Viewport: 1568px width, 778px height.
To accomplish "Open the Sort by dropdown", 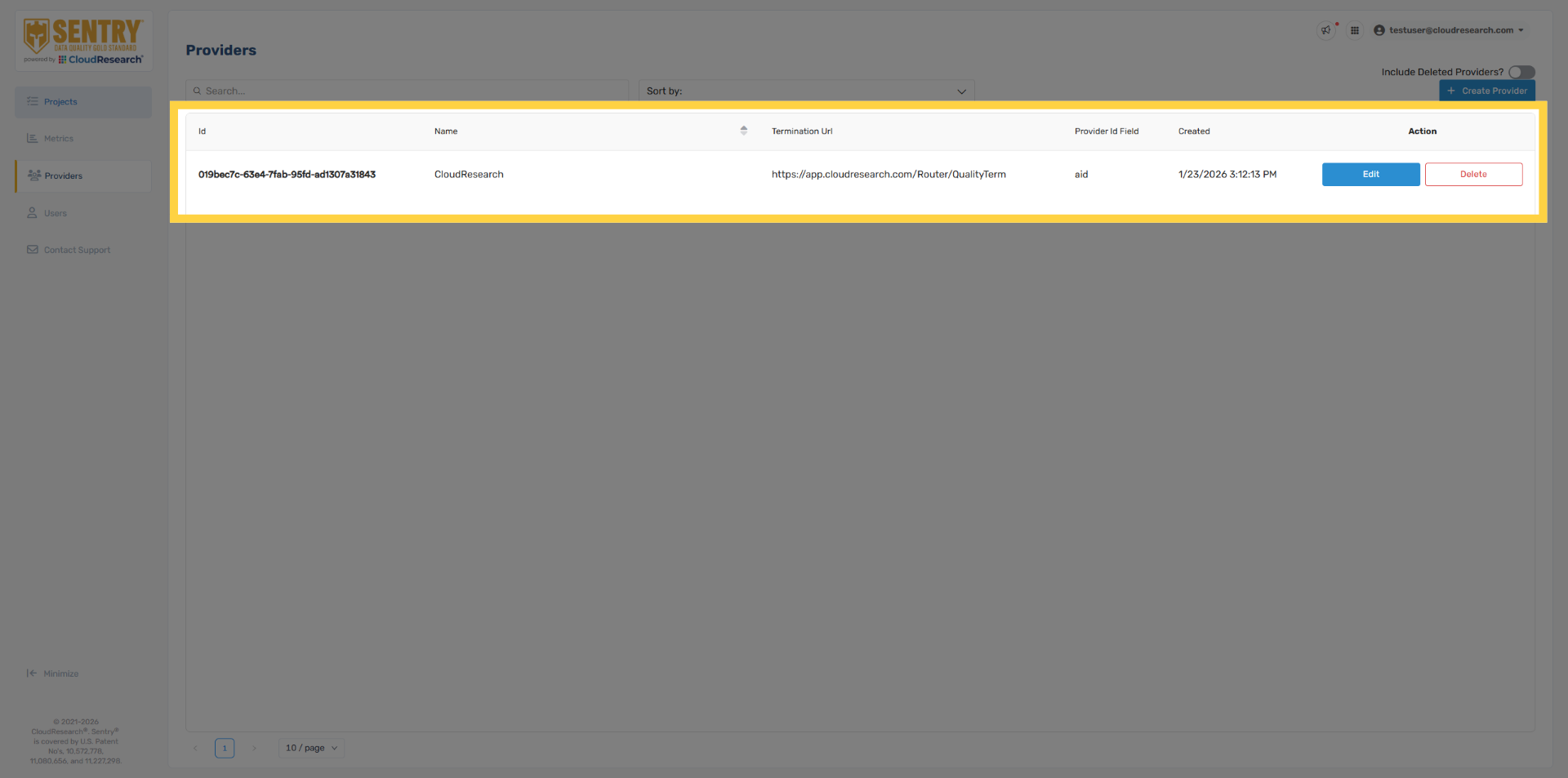I will point(805,91).
